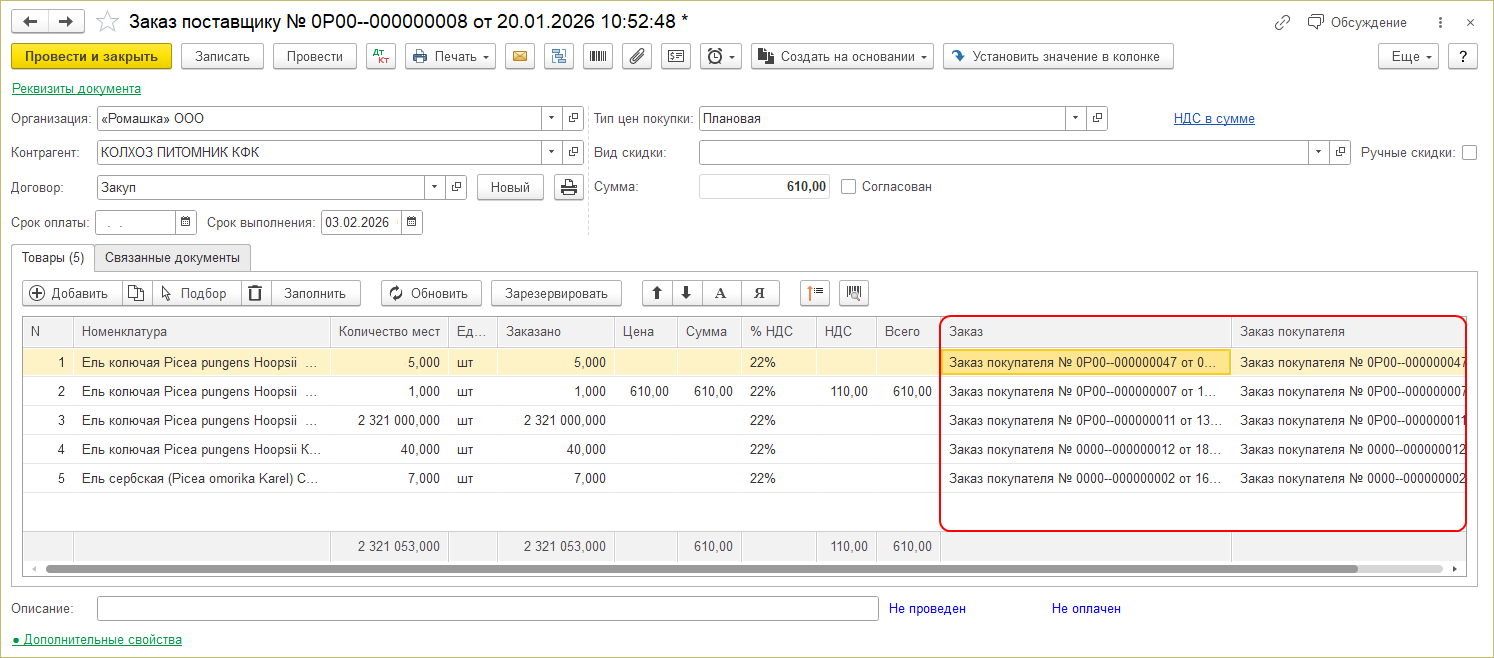
Task: Click the envelope email icon in toolbar
Action: pyautogui.click(x=519, y=57)
